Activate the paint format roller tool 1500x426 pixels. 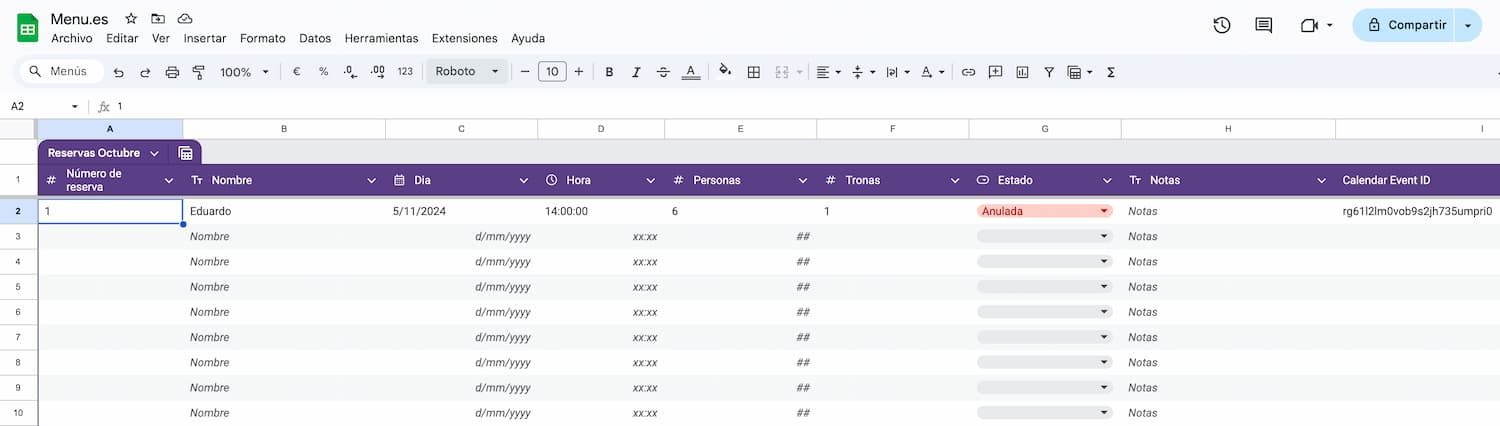198,72
